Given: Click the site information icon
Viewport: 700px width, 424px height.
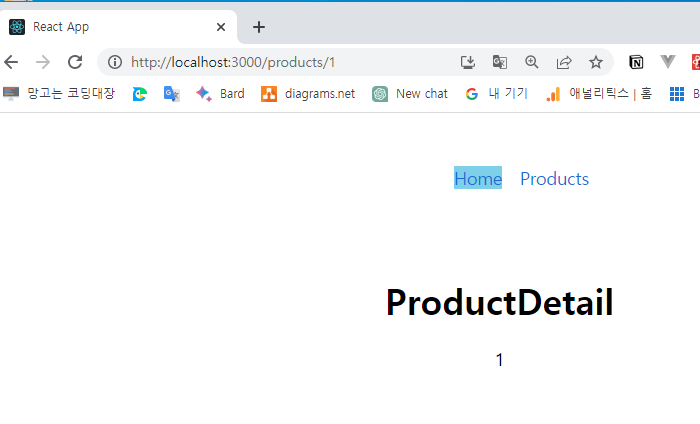Looking at the screenshot, I should tap(115, 62).
